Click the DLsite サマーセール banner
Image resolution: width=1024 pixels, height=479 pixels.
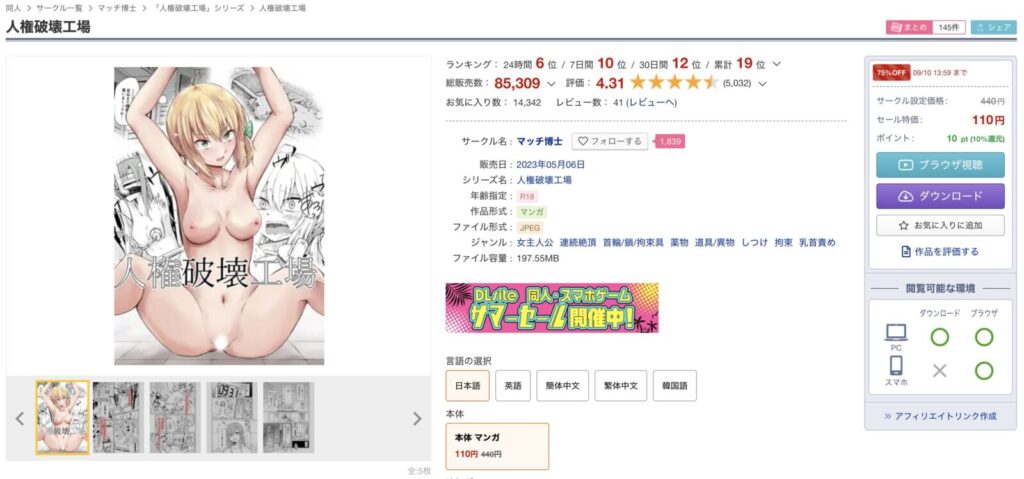552,308
